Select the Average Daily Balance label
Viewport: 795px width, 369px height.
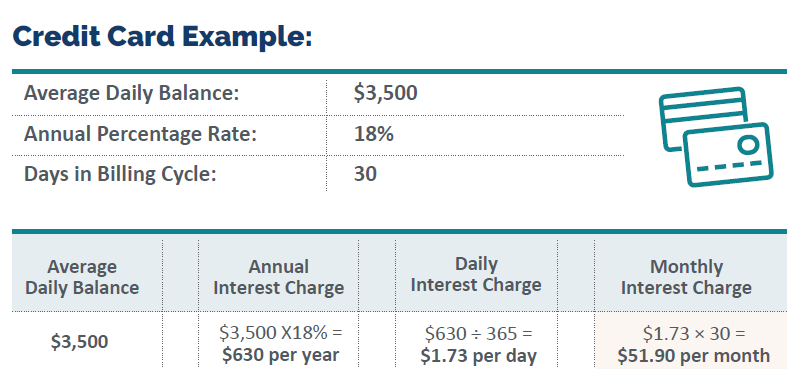tap(131, 93)
